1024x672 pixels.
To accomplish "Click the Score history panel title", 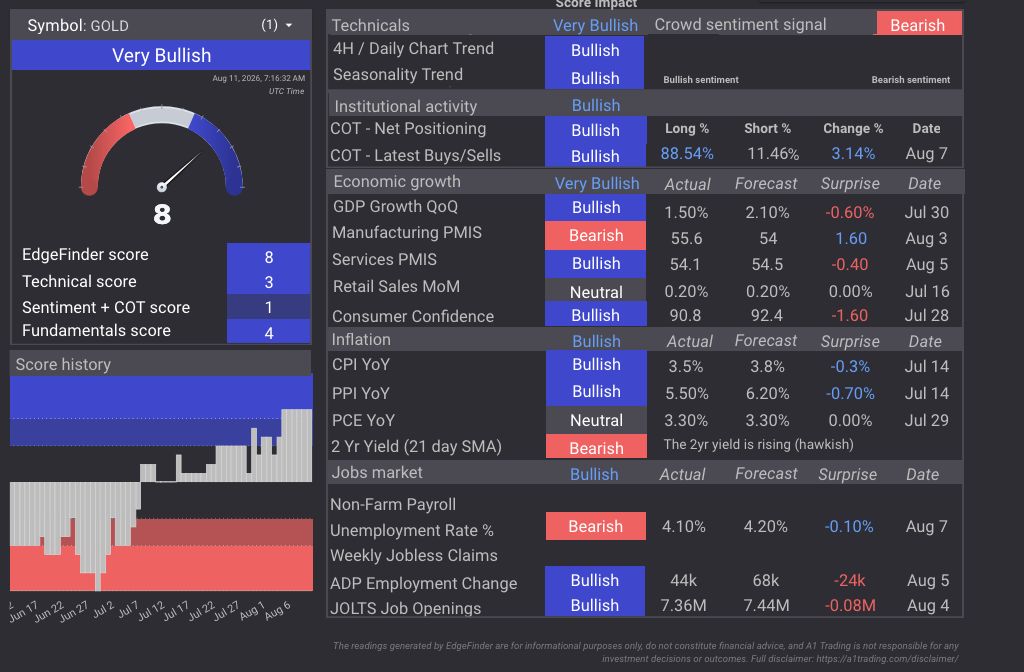I will click(x=63, y=364).
